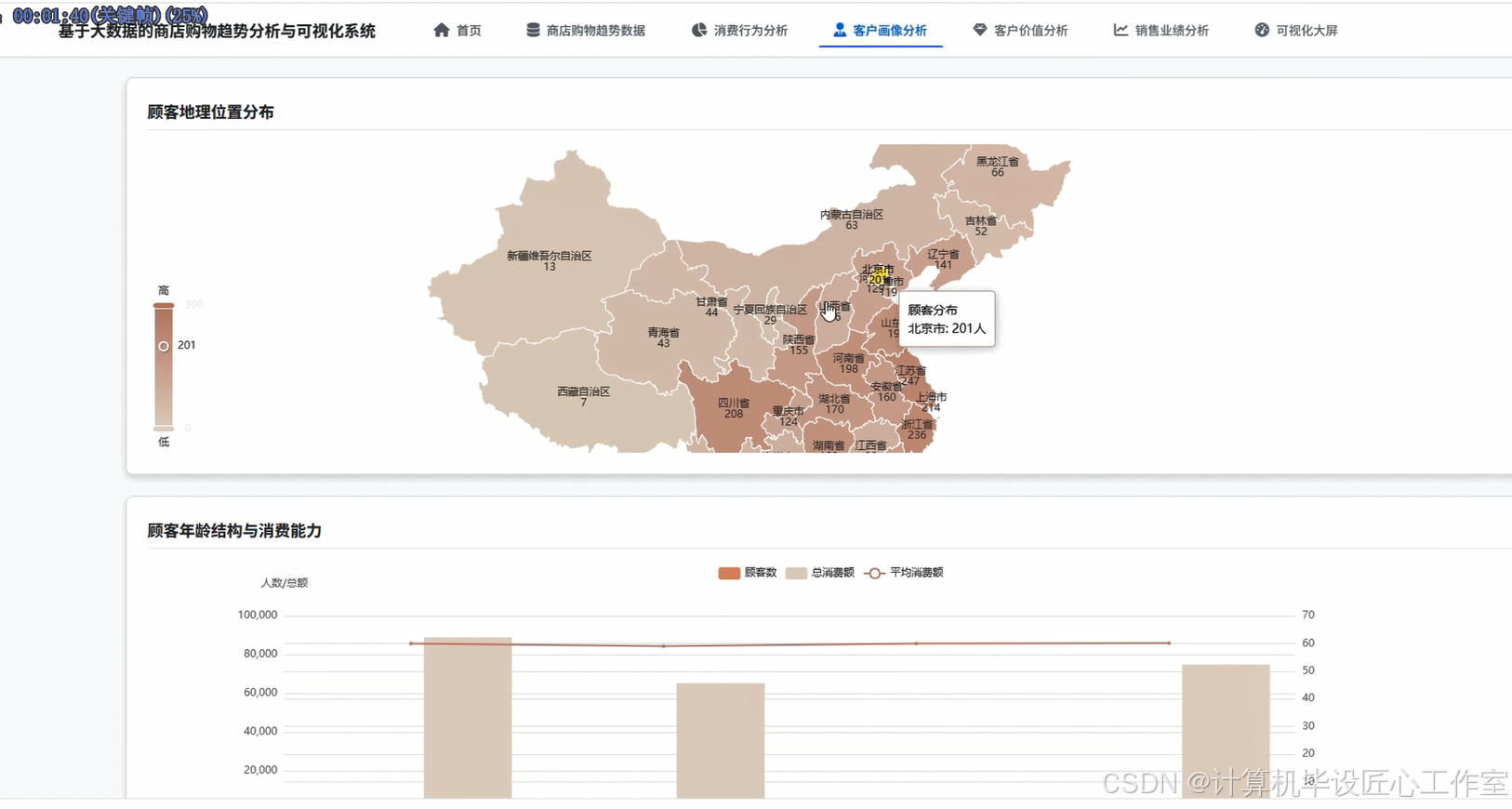
Task: Click the person icon for 客户画像分析
Action: [840, 30]
